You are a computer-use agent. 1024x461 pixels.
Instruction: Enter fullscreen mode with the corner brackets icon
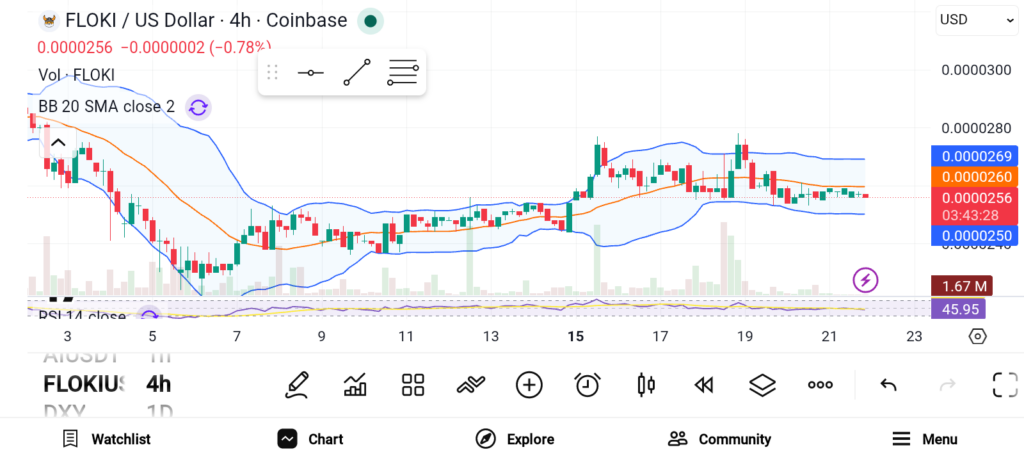(1005, 385)
